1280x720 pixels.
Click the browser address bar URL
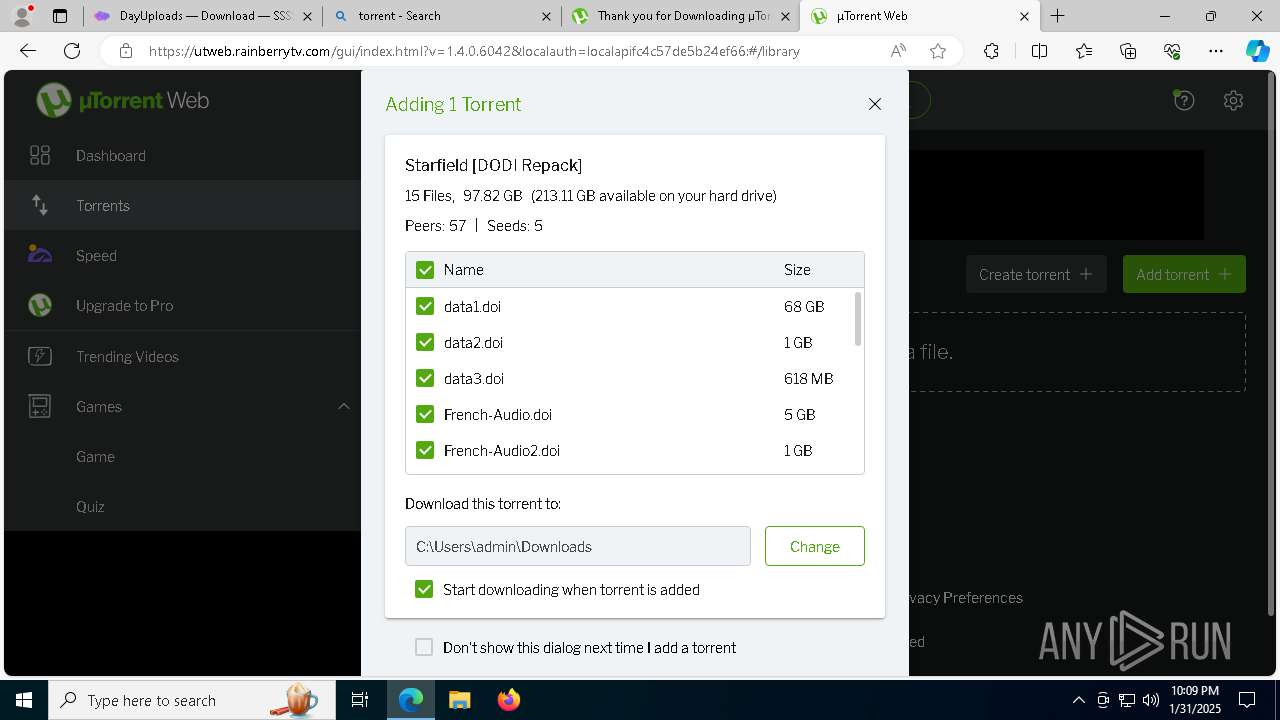[x=474, y=51]
